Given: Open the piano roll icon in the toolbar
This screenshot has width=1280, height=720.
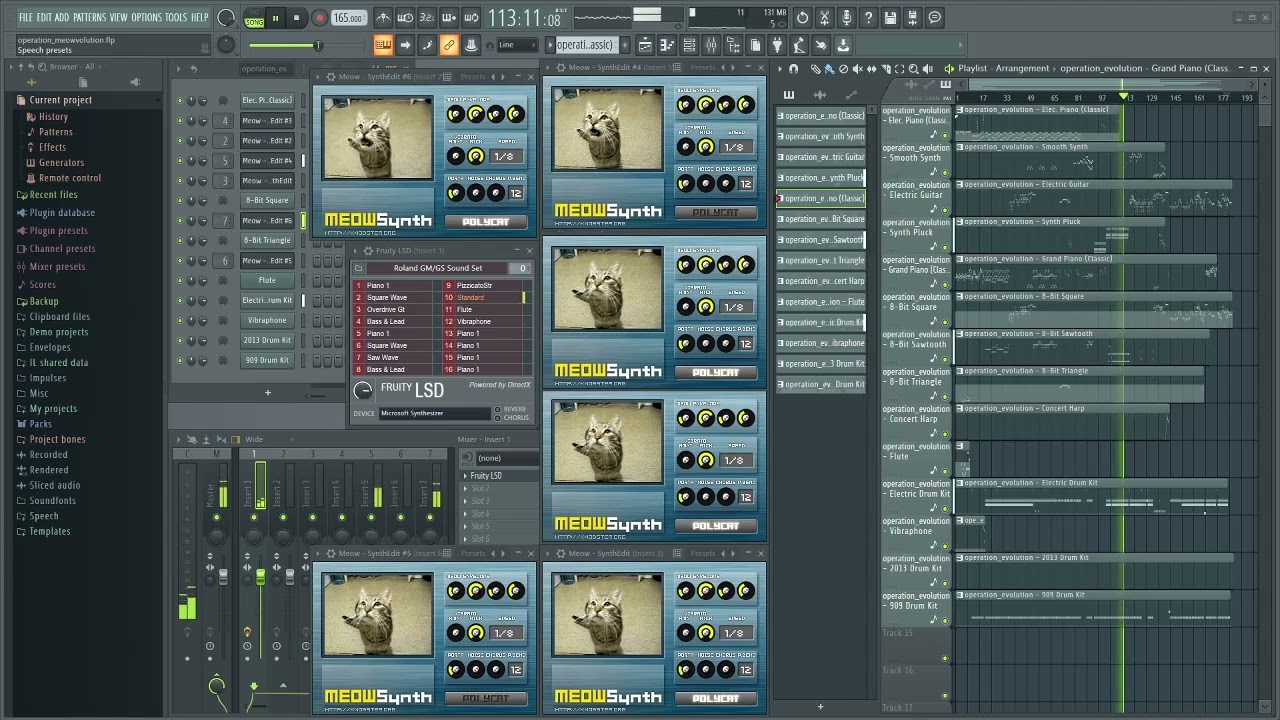Looking at the screenshot, I should coord(667,45).
